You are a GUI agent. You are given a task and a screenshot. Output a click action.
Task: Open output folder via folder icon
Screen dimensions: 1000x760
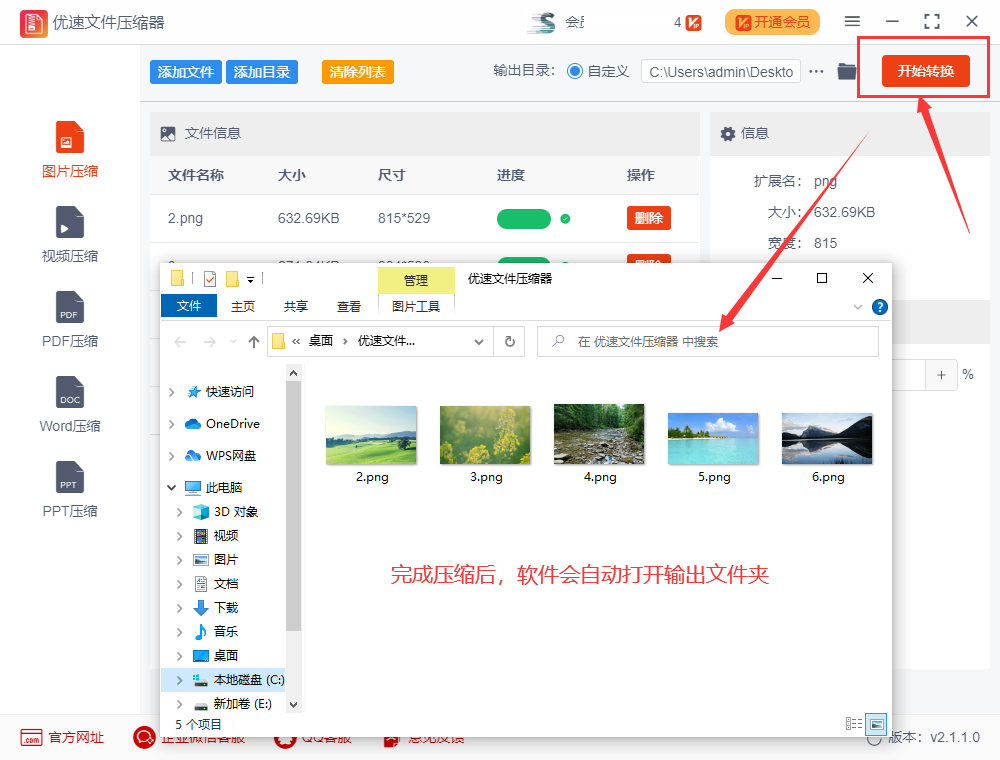847,72
